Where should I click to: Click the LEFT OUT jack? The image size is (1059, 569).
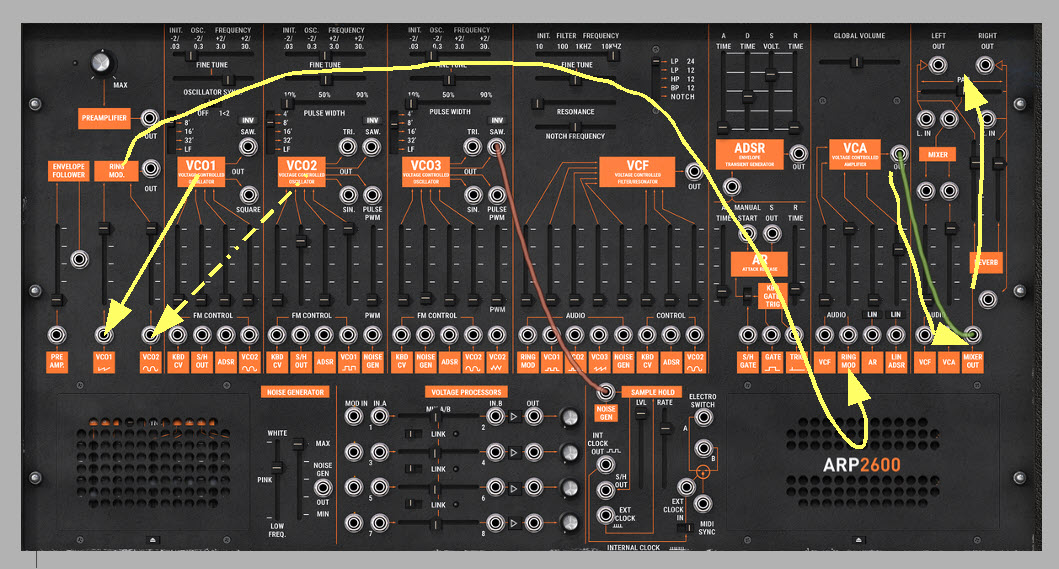click(x=937, y=65)
